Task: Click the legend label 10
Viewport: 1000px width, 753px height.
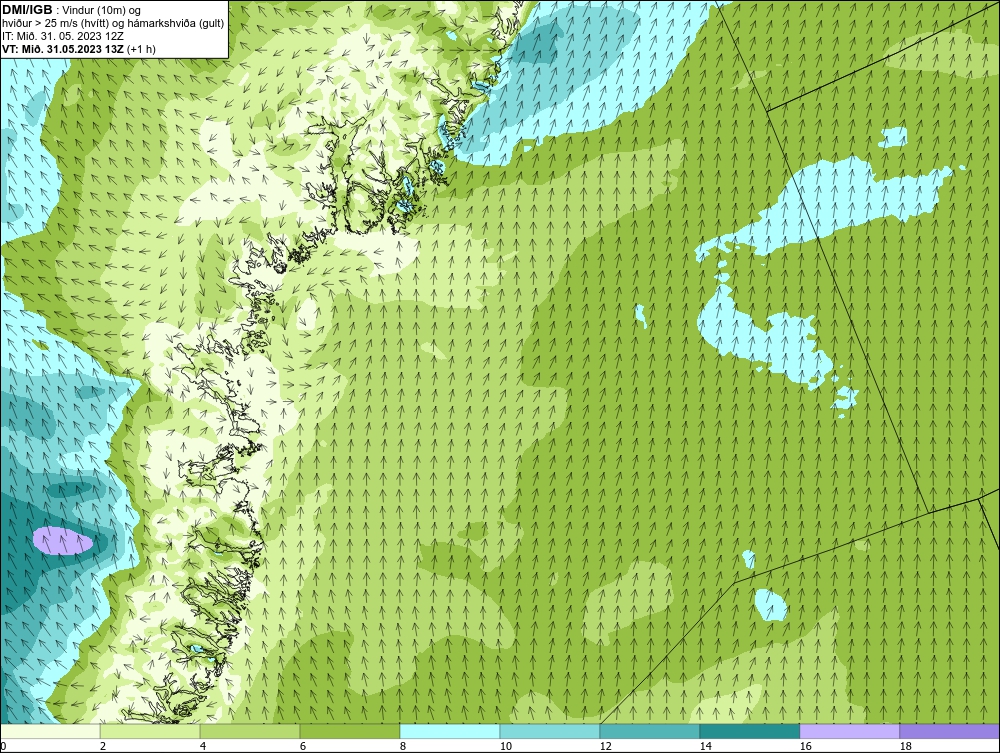Action: pos(506,746)
